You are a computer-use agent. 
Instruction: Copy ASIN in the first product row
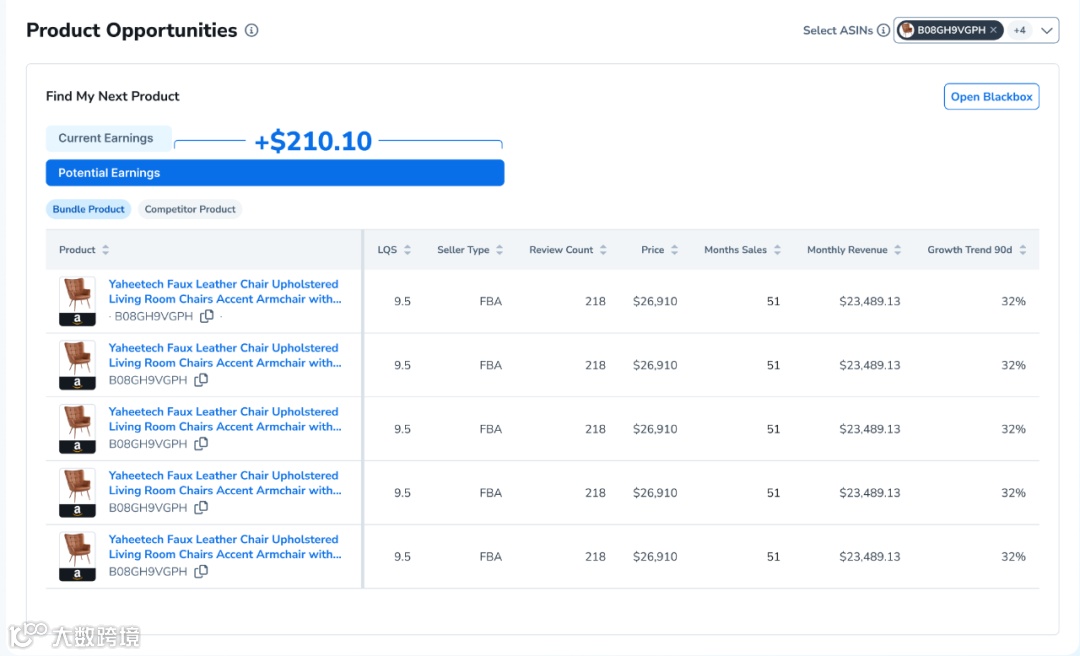pos(207,316)
